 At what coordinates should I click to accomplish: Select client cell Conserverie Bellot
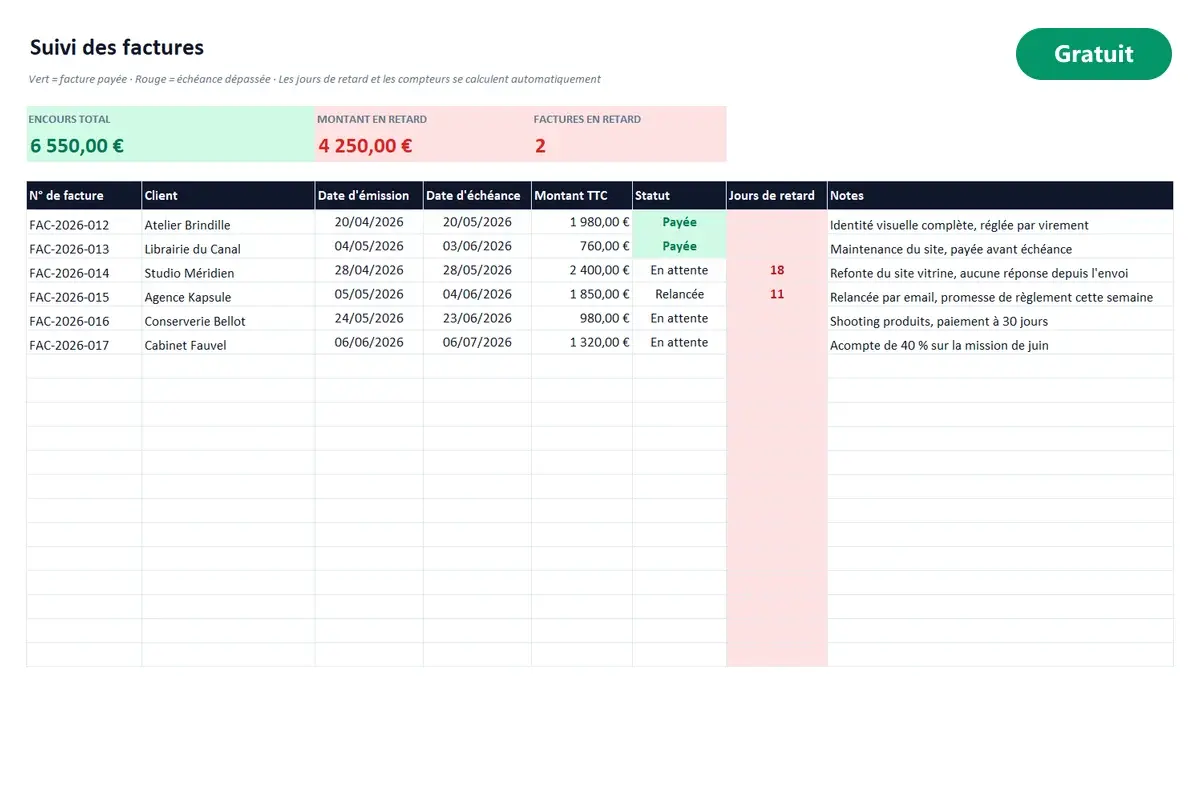tap(228, 319)
